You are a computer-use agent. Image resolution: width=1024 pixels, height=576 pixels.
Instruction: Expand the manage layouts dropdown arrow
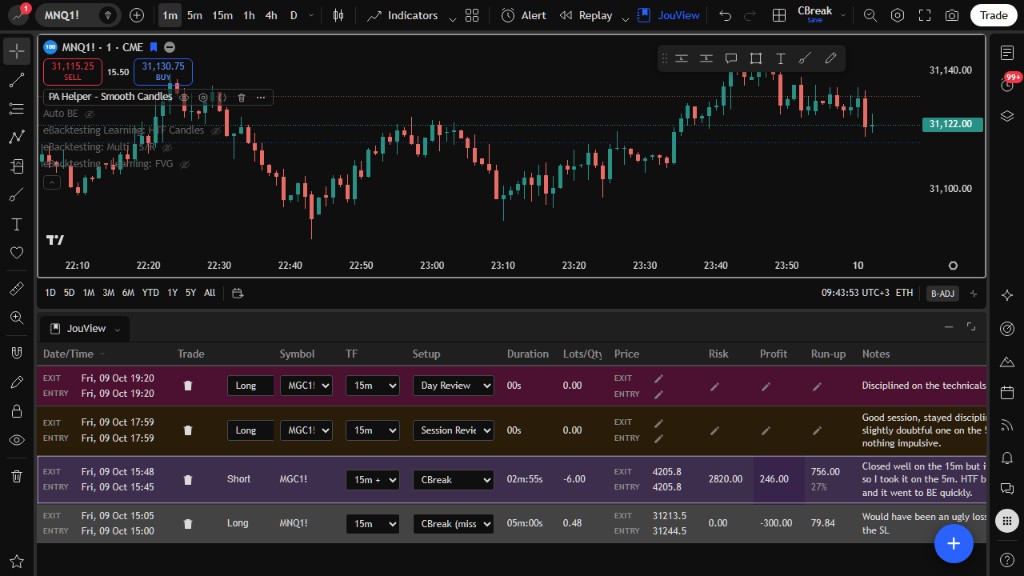click(843, 15)
